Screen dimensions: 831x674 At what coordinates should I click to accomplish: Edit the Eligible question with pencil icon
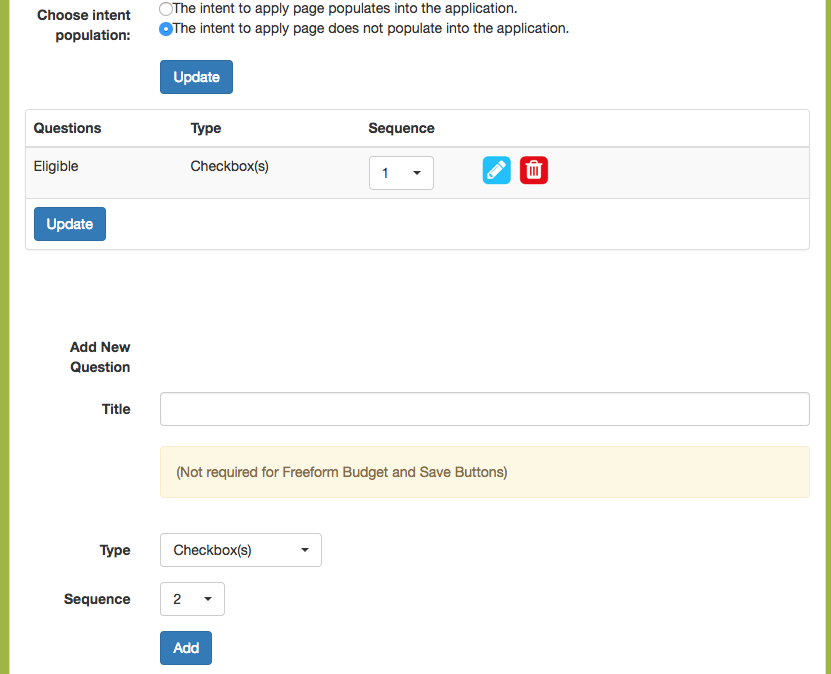tap(496, 170)
